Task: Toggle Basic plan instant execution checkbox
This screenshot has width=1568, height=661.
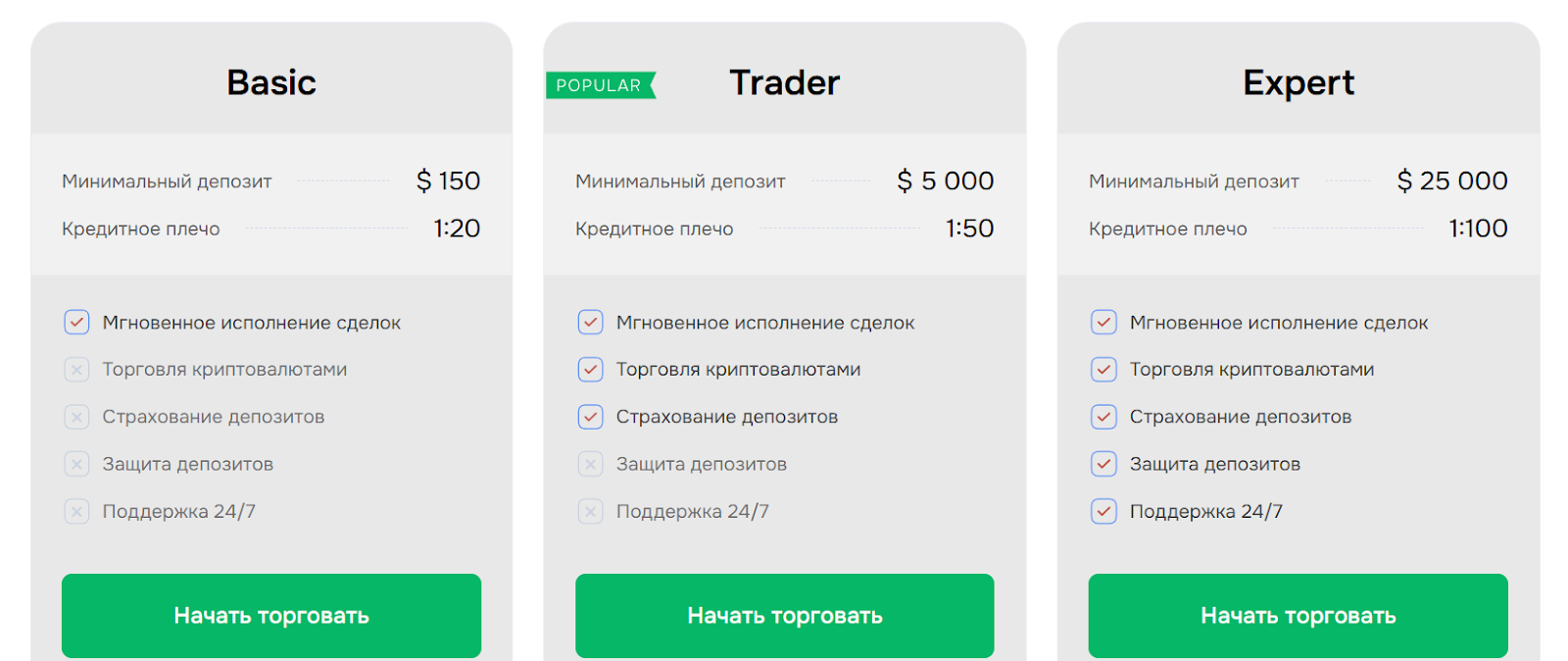Action: tap(76, 323)
